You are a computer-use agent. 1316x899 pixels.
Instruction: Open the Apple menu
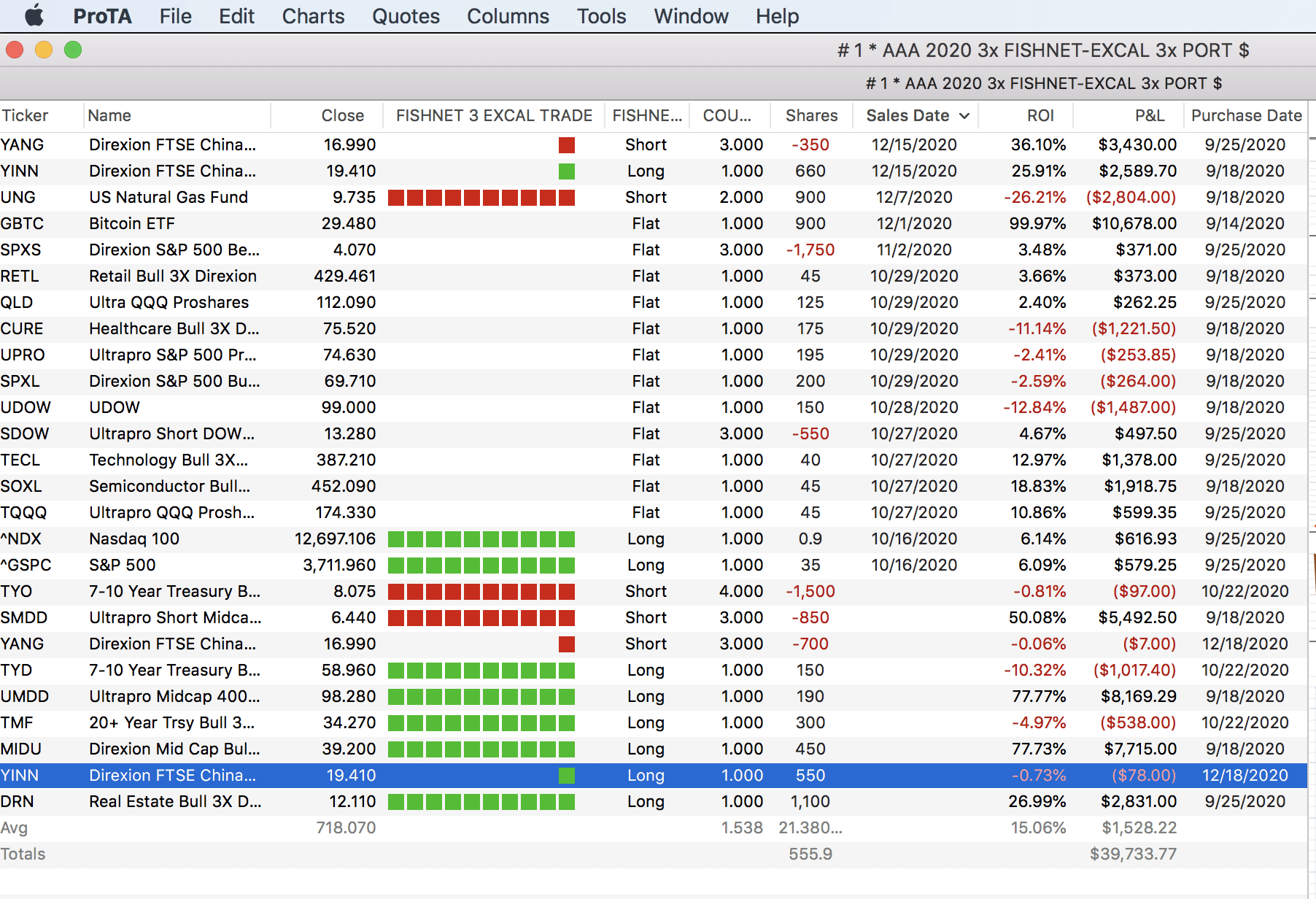pos(34,16)
